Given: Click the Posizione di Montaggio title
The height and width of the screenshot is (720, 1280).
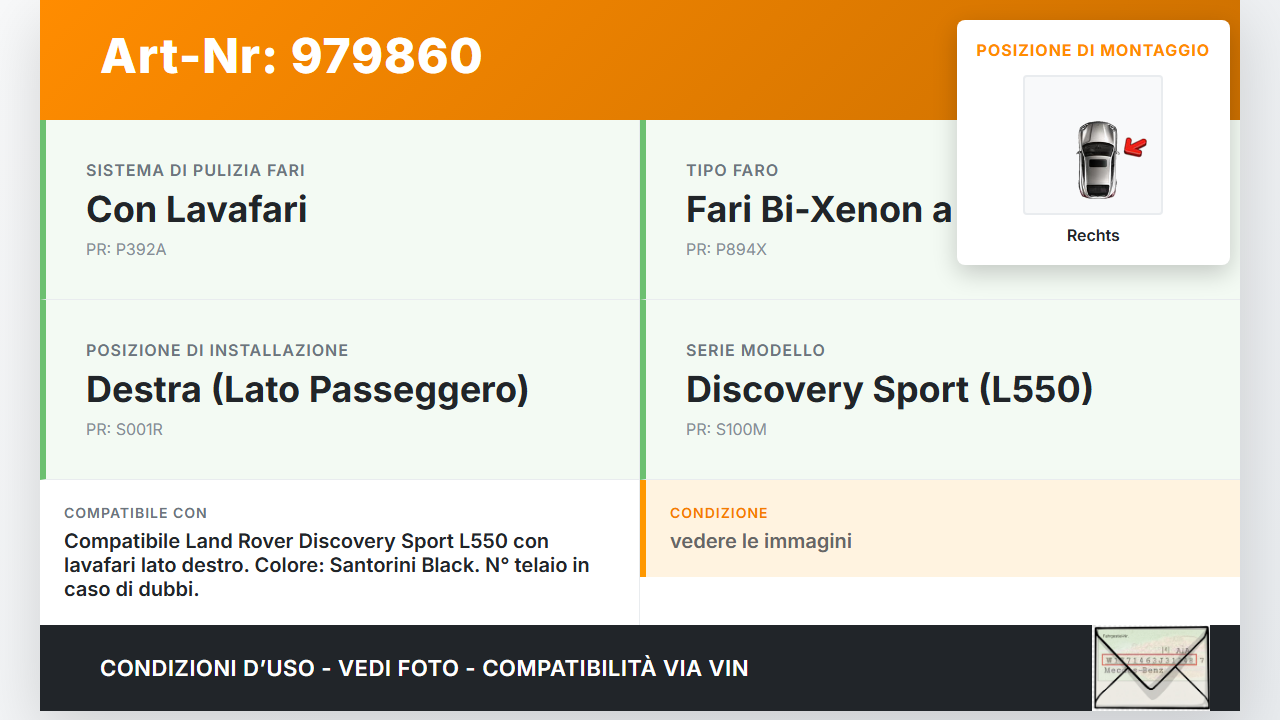Looking at the screenshot, I should (x=1092, y=50).
